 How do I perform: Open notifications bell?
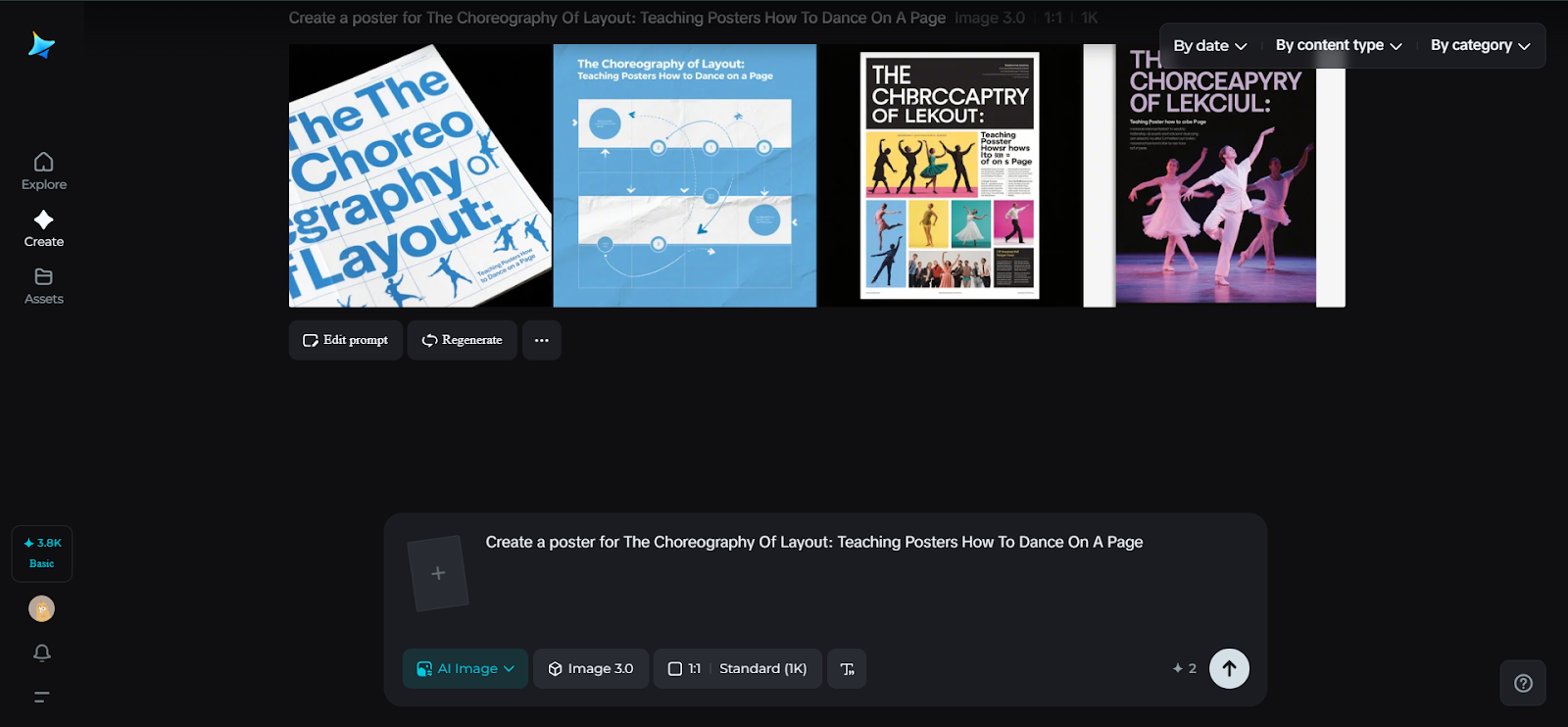point(42,653)
